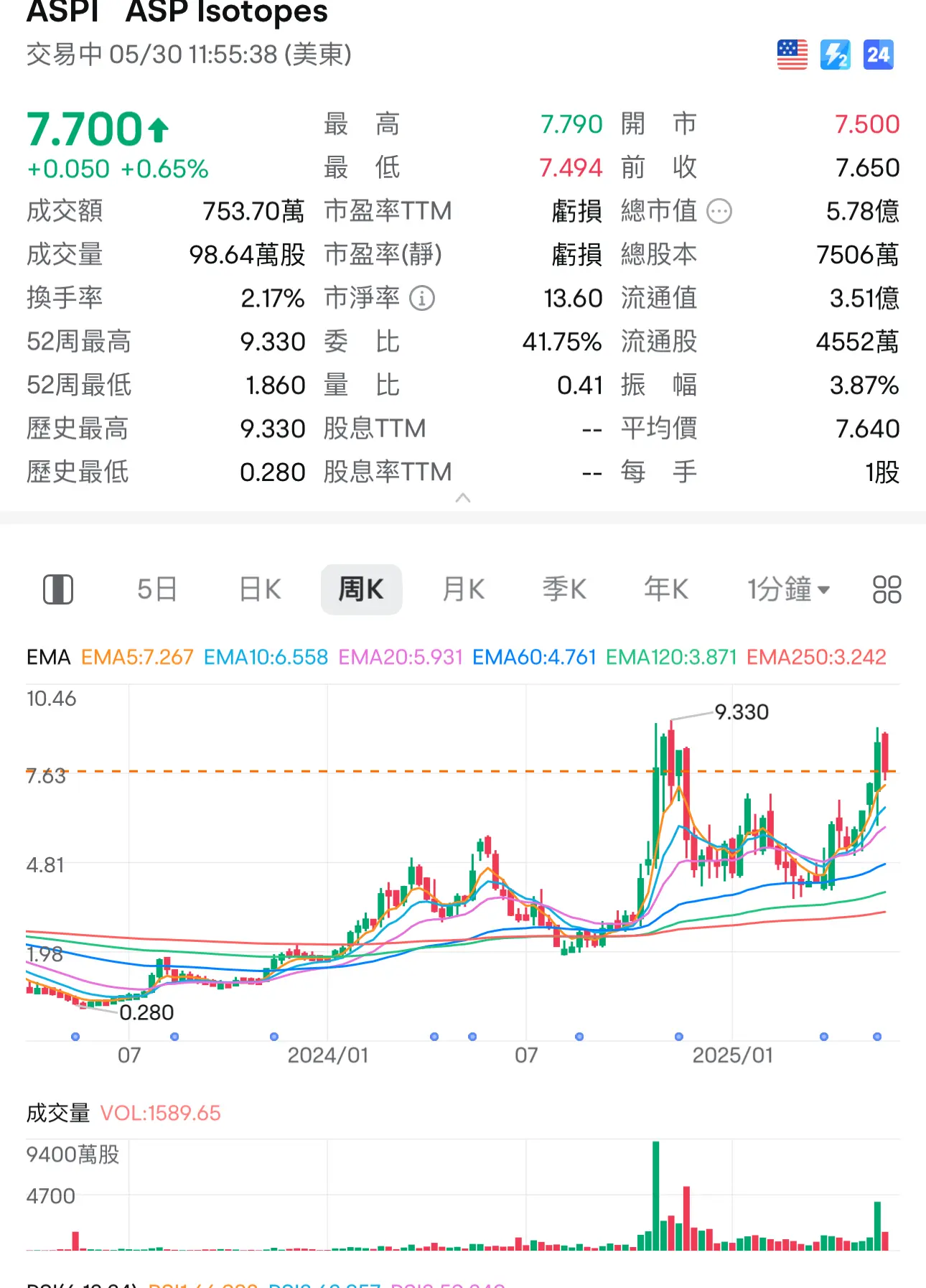This screenshot has height=1288, width=926.
Task: Tap the tallest green volume bar
Action: [655, 1195]
